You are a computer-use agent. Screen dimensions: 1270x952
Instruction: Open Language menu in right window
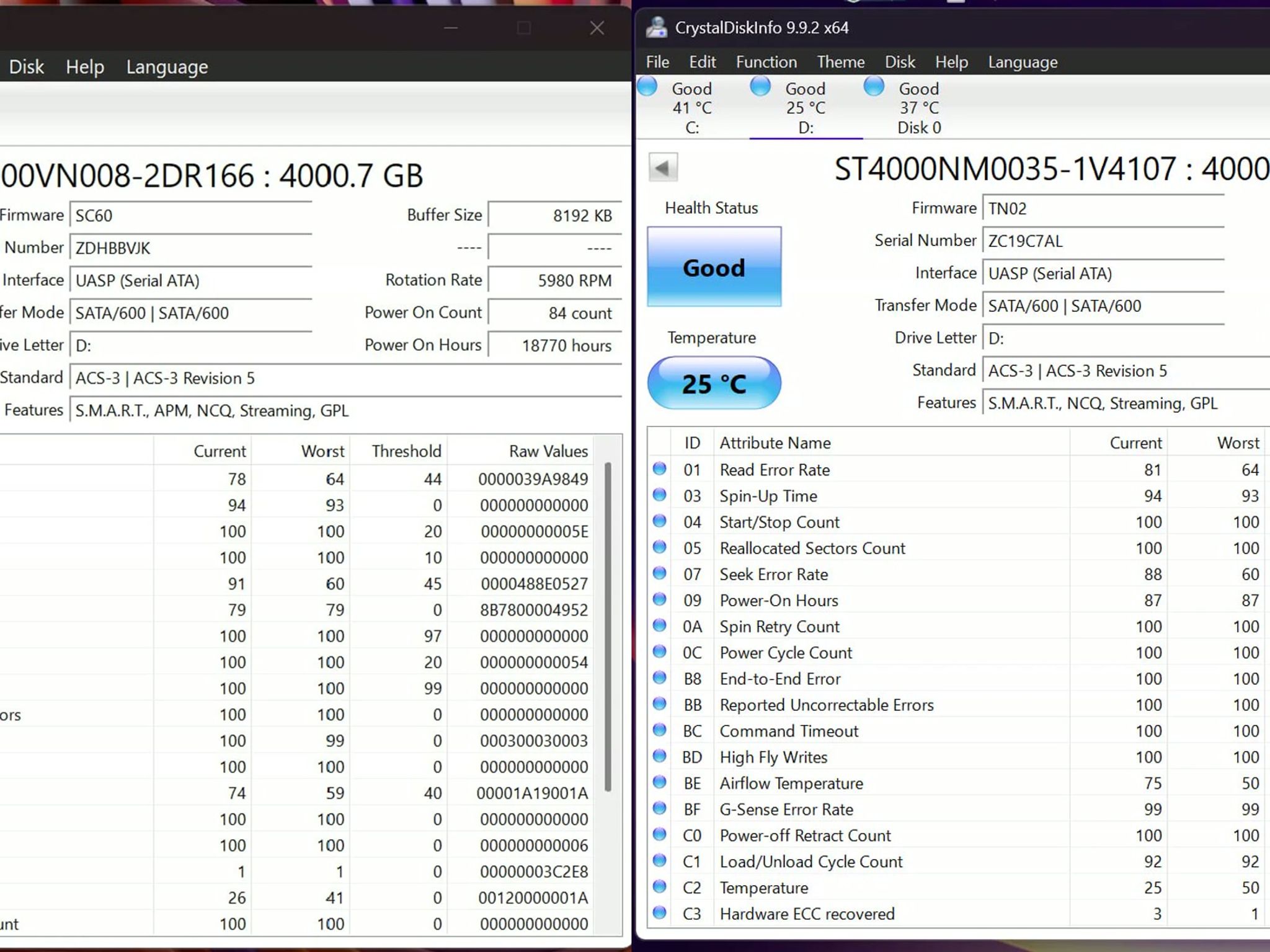click(1023, 62)
